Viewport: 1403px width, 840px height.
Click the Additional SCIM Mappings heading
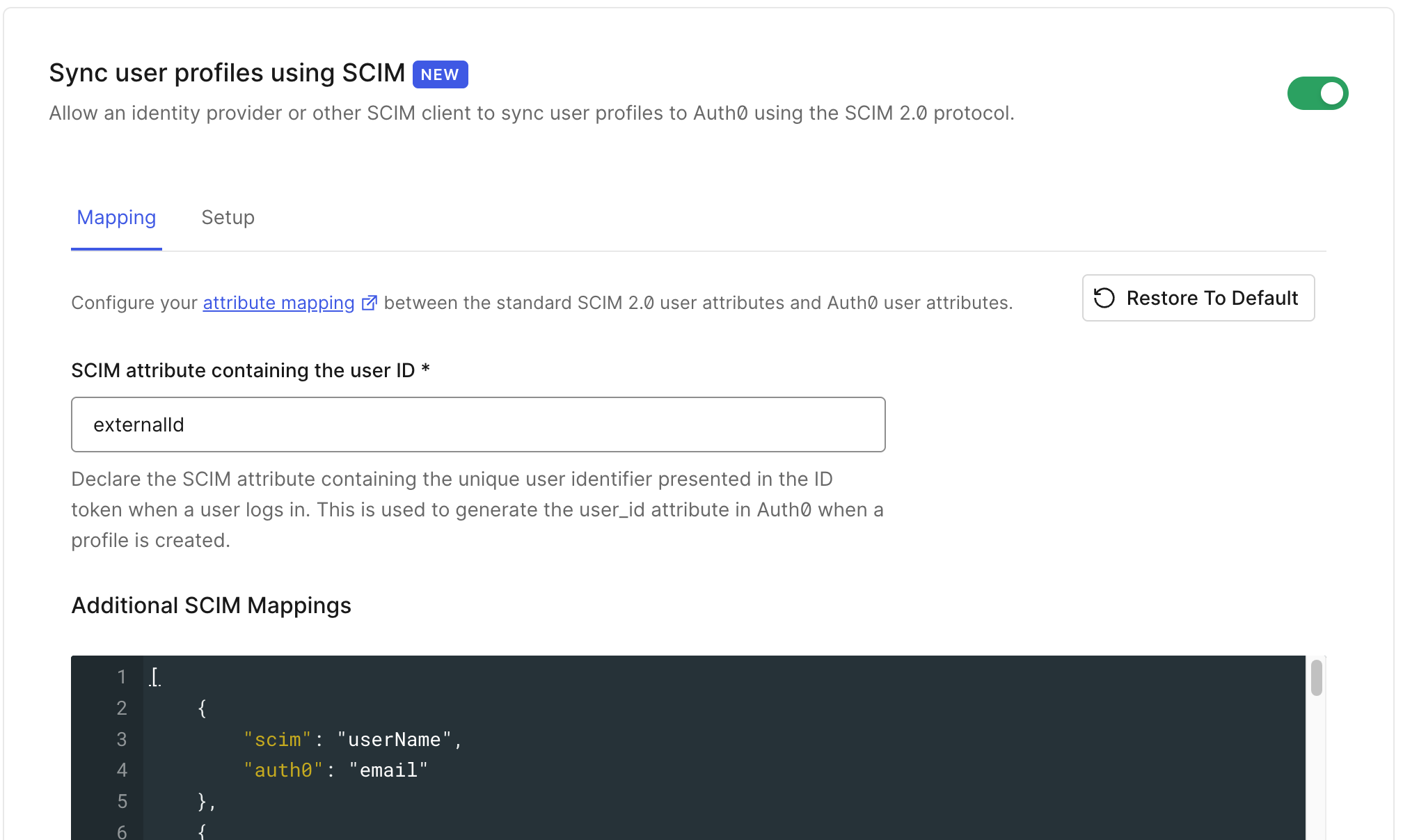211,605
